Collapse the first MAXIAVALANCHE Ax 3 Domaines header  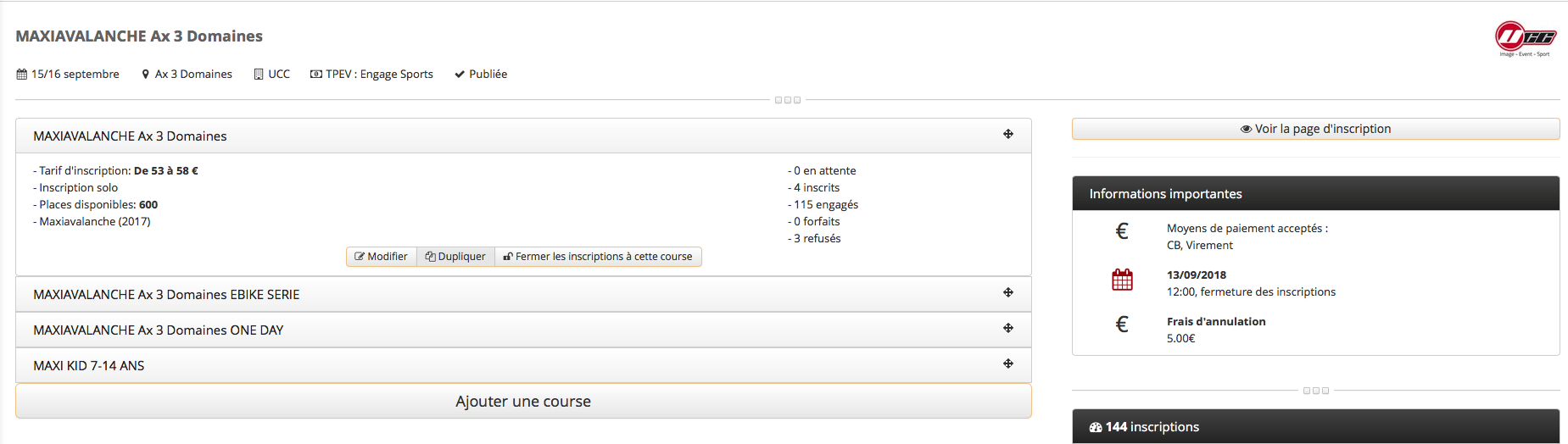click(523, 136)
